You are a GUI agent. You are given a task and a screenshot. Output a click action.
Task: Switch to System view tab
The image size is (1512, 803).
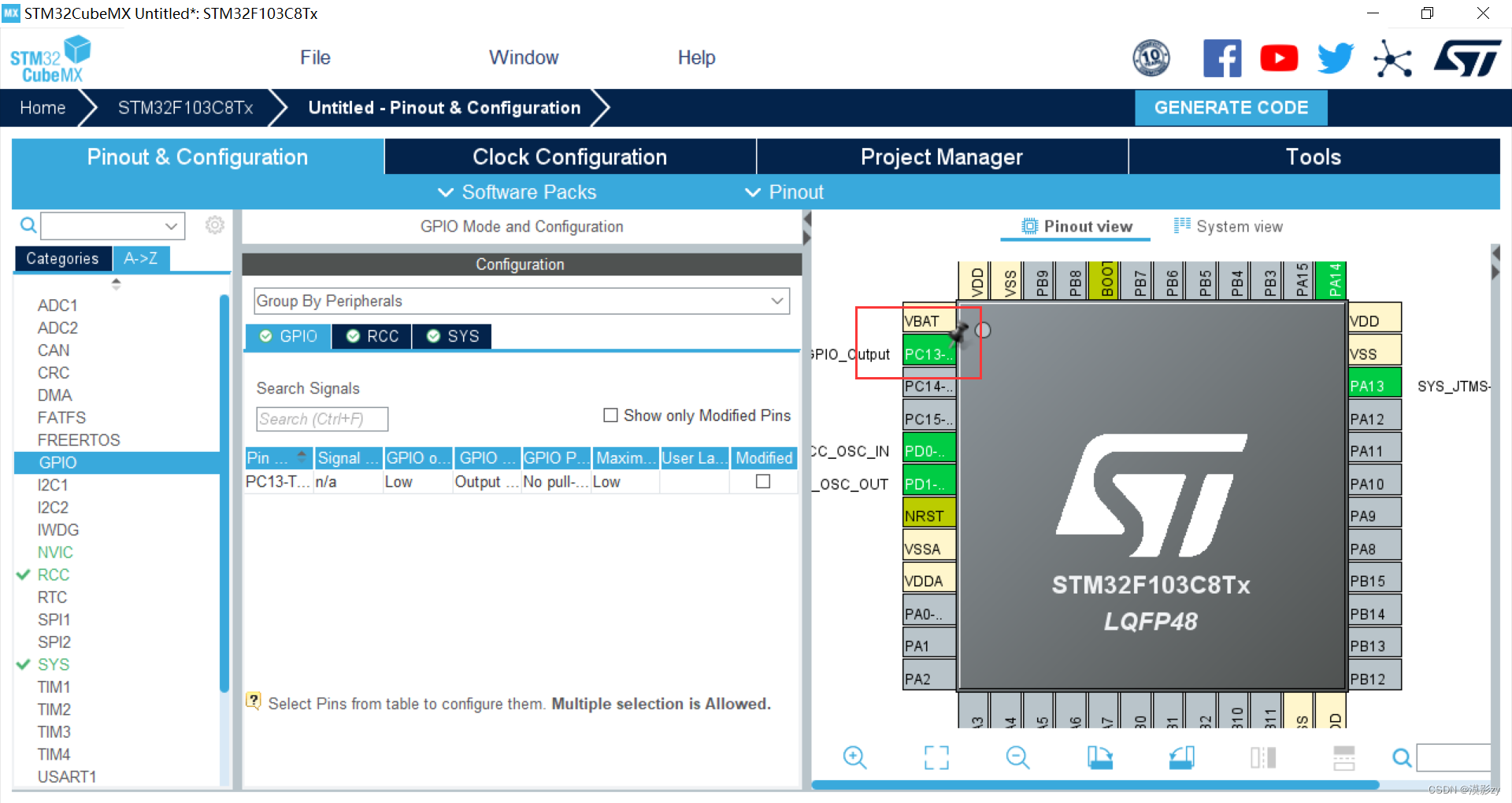(x=1228, y=227)
